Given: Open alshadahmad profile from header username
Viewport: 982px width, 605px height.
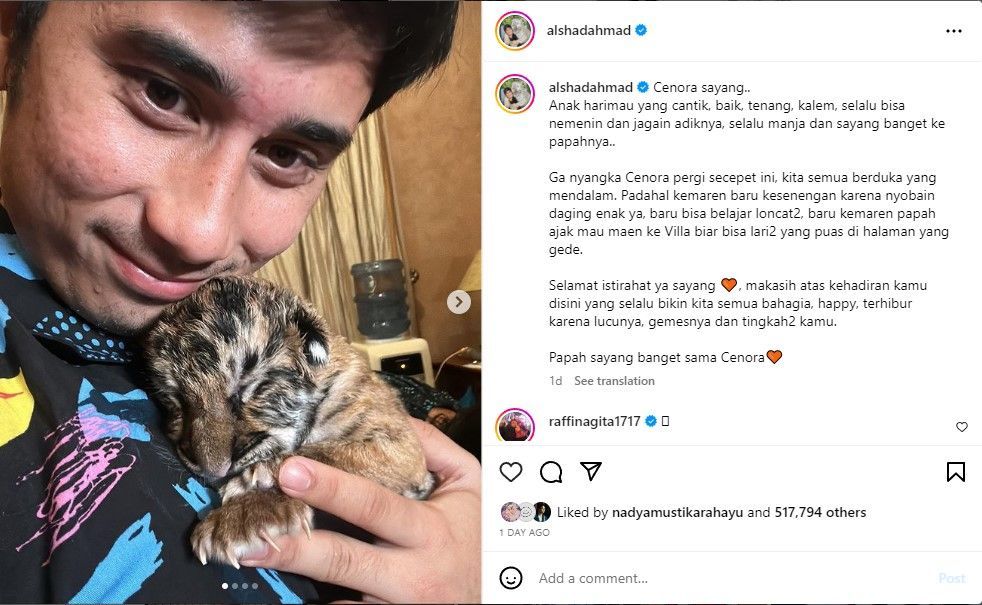Looking at the screenshot, I should (x=588, y=31).
